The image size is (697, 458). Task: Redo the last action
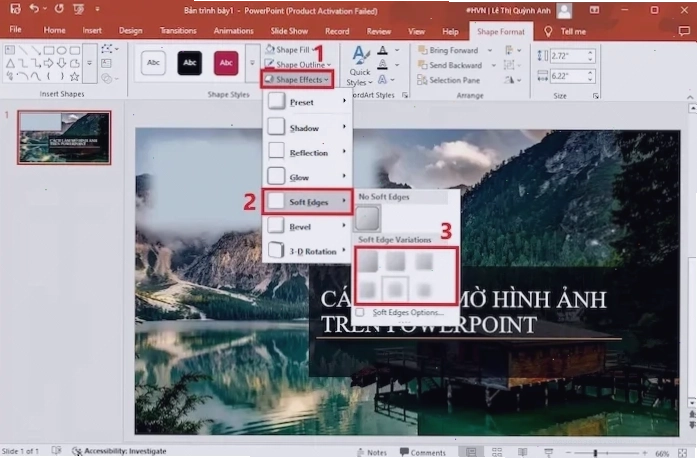point(59,8)
